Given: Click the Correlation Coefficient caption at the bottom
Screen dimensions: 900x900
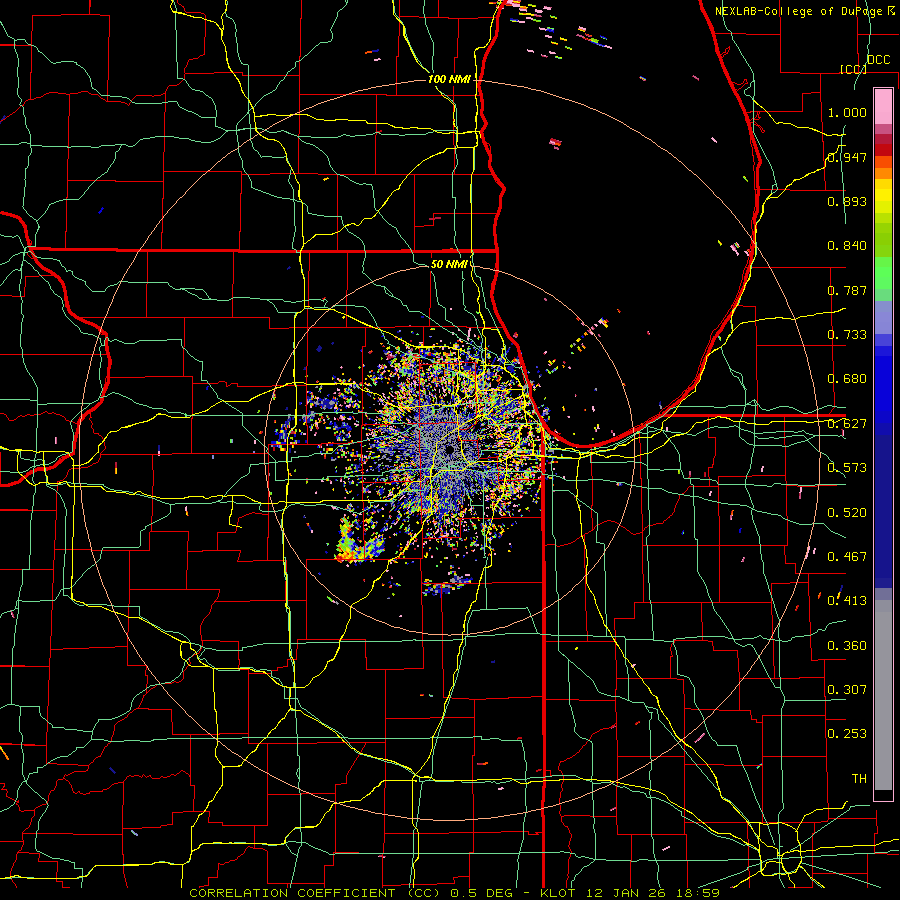Looking at the screenshot, I should tap(454, 893).
